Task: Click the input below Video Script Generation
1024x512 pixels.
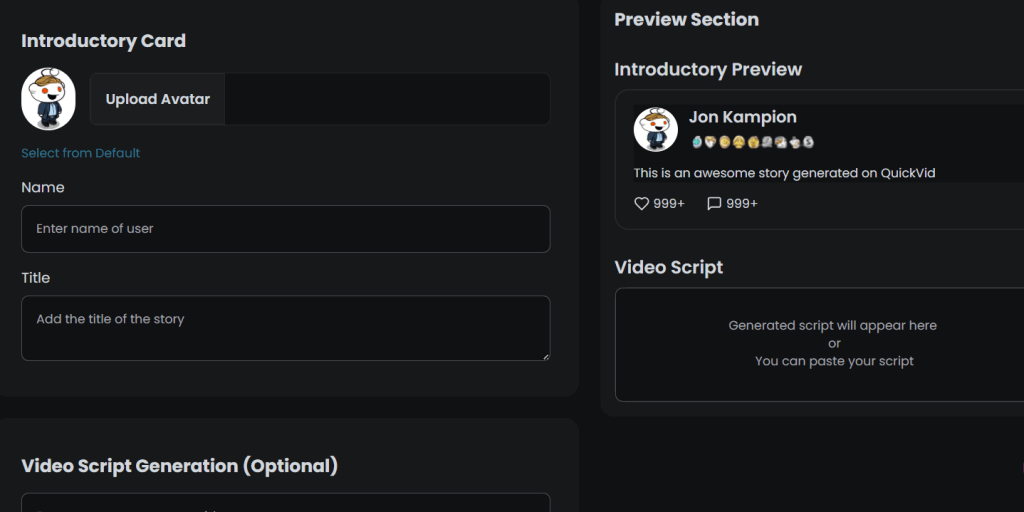Action: click(x=285, y=503)
